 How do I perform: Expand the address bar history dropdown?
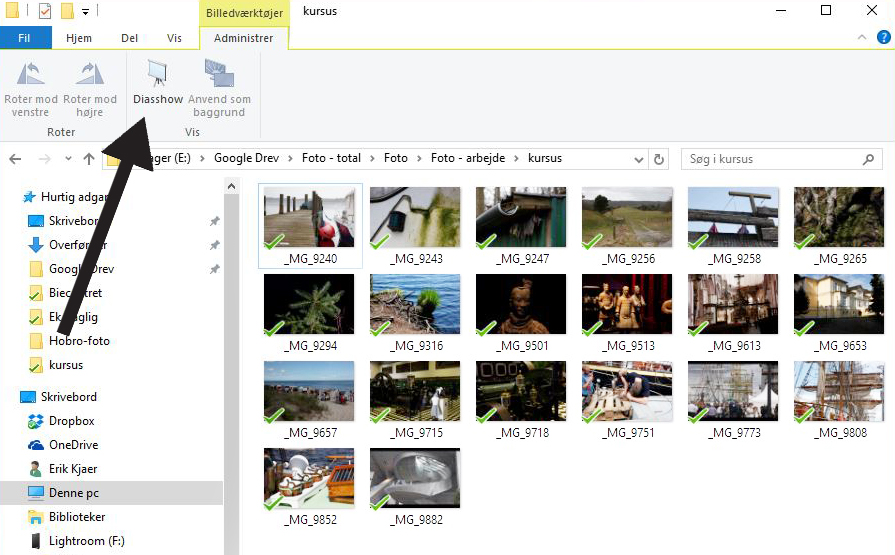coord(639,159)
